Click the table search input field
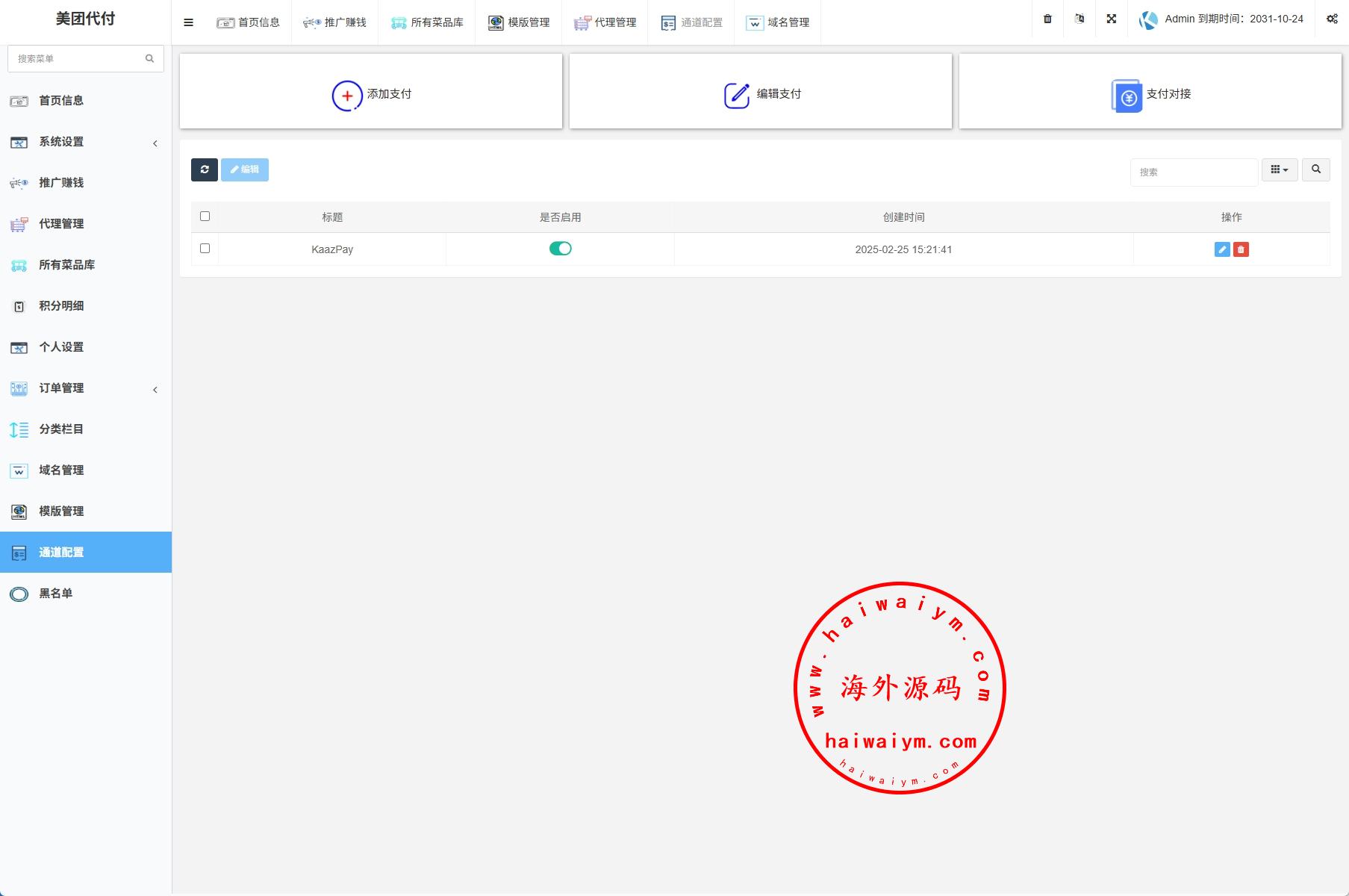The image size is (1349, 896). pos(1193,172)
